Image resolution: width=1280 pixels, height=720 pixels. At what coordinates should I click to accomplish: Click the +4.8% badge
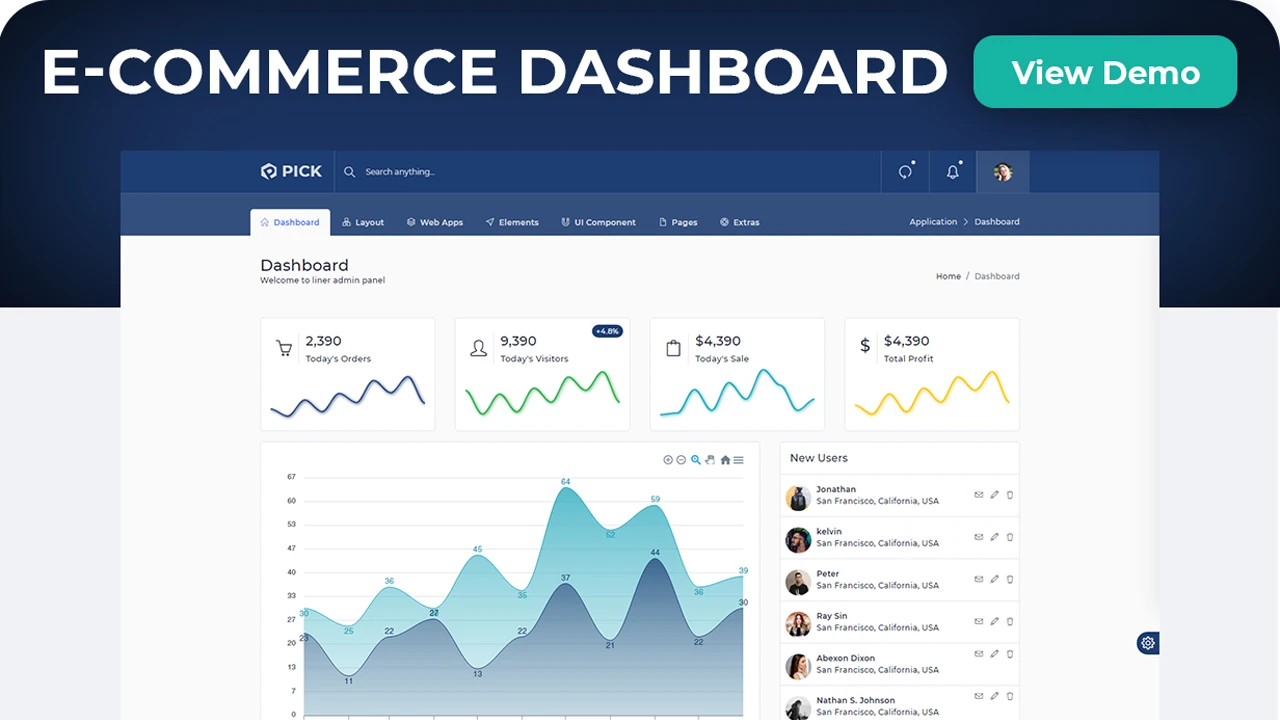coord(607,331)
